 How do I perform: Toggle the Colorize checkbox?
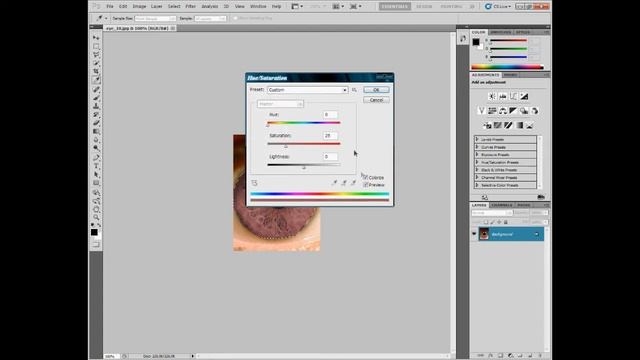(x=366, y=178)
